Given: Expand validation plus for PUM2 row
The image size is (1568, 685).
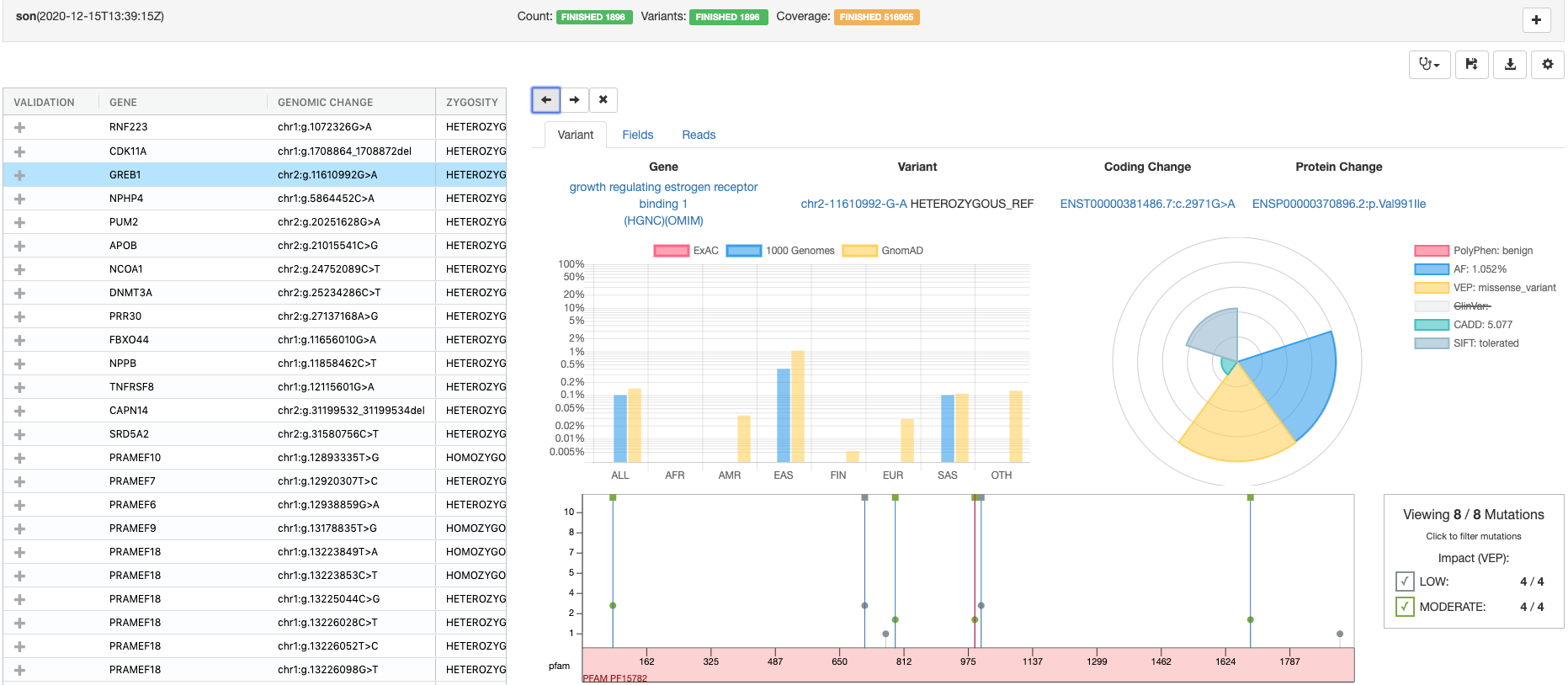Looking at the screenshot, I should (19, 222).
